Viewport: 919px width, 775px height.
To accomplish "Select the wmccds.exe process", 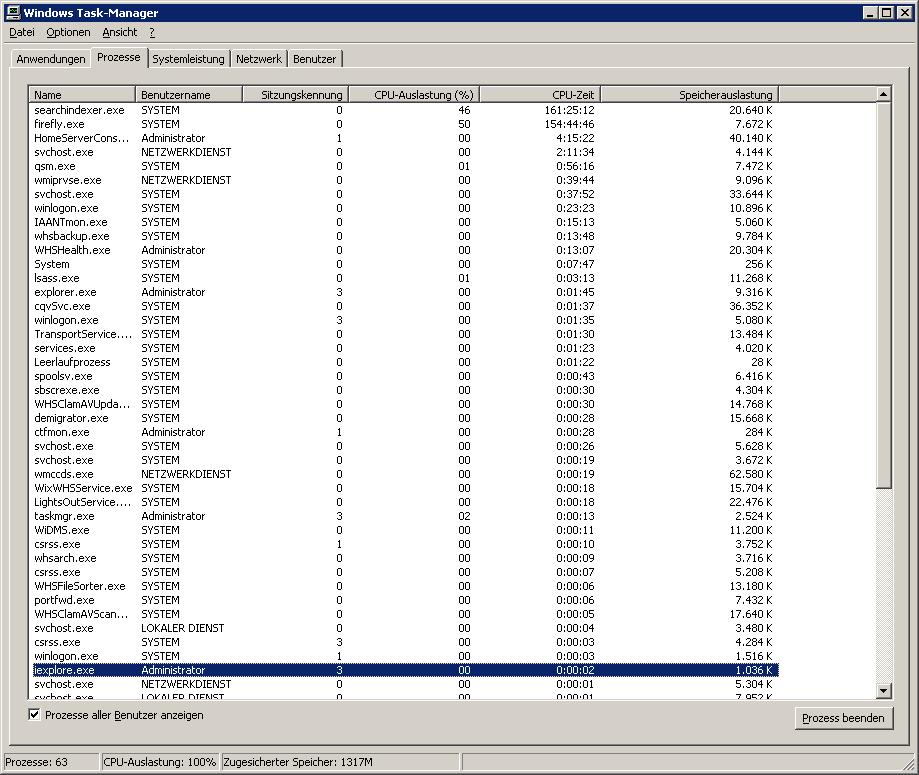I will (406, 474).
